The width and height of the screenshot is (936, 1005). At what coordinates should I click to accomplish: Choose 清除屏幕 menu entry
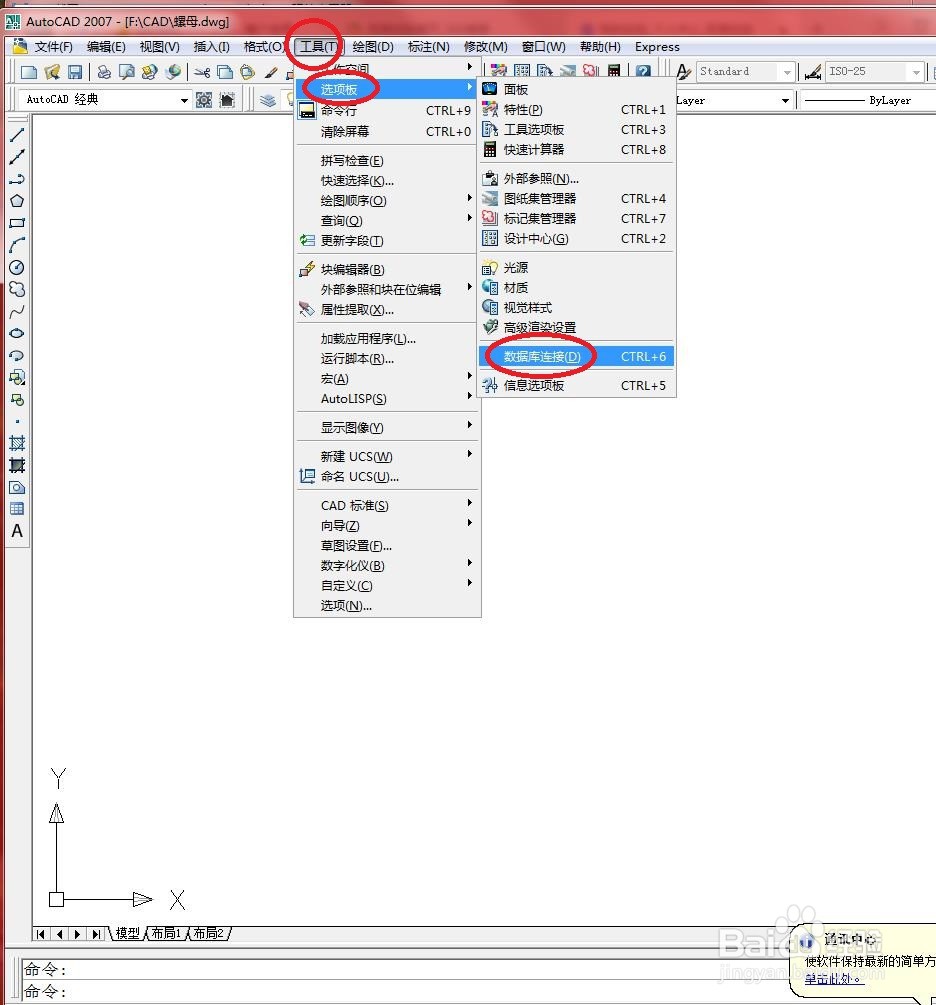pyautogui.click(x=387, y=131)
